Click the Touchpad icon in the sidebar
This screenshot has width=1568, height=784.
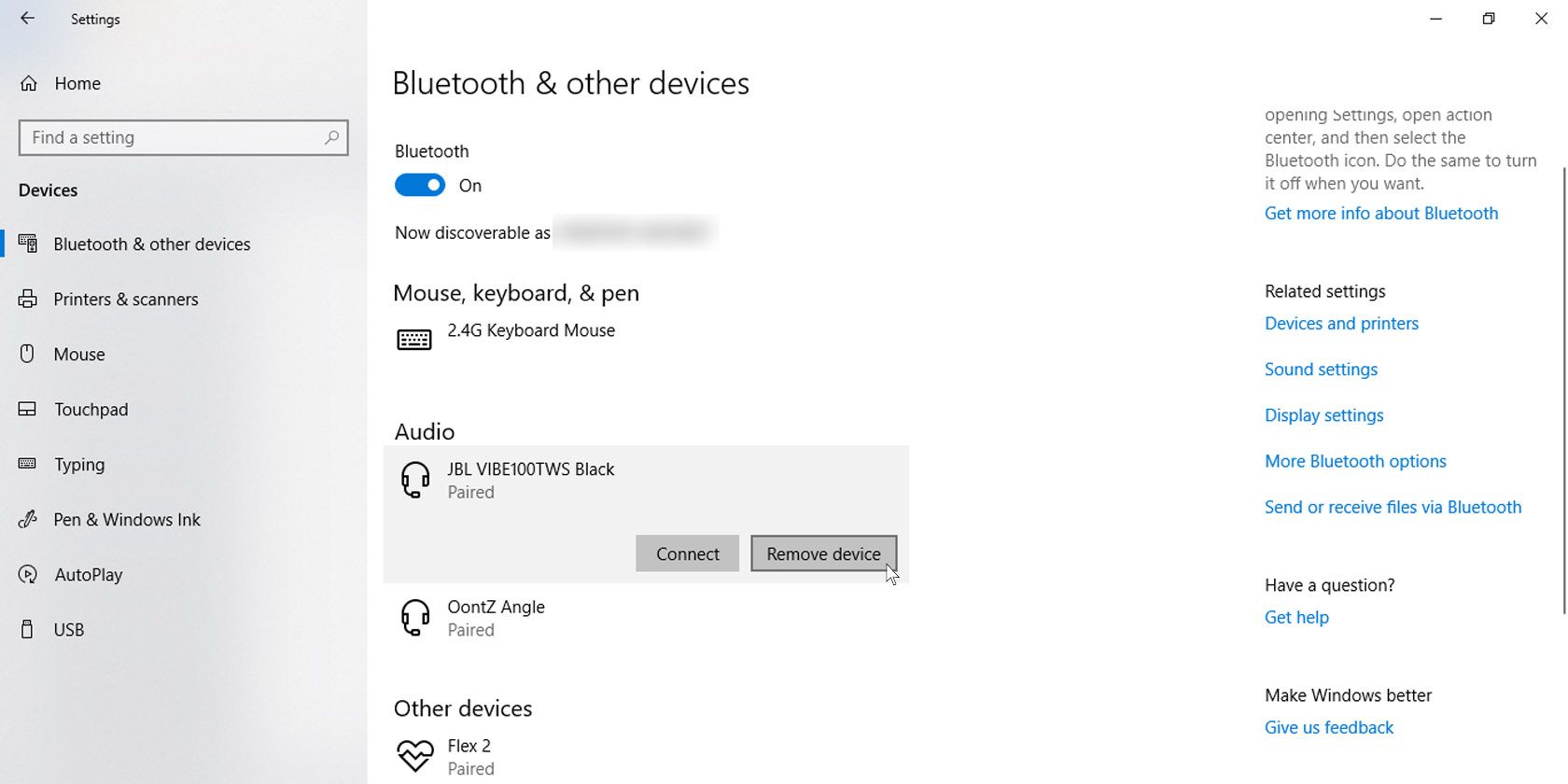pos(27,409)
